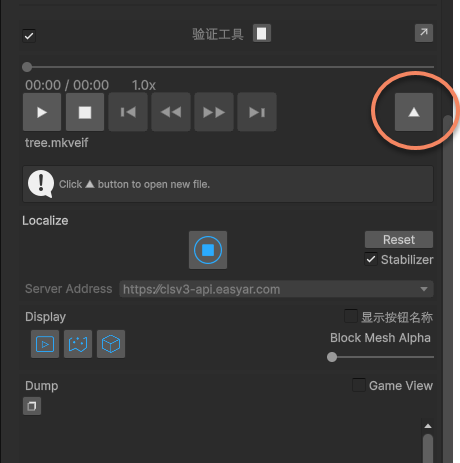
Task: Click the Fast-forward button
Action: [x=214, y=112]
